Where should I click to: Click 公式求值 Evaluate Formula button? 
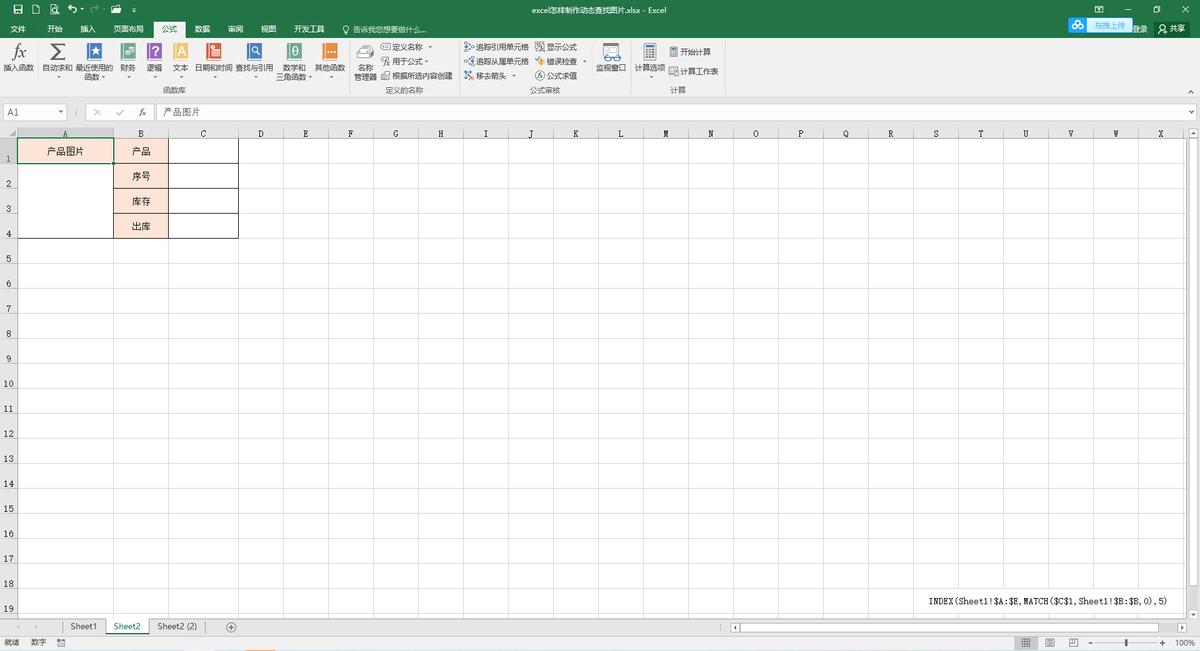[556, 76]
